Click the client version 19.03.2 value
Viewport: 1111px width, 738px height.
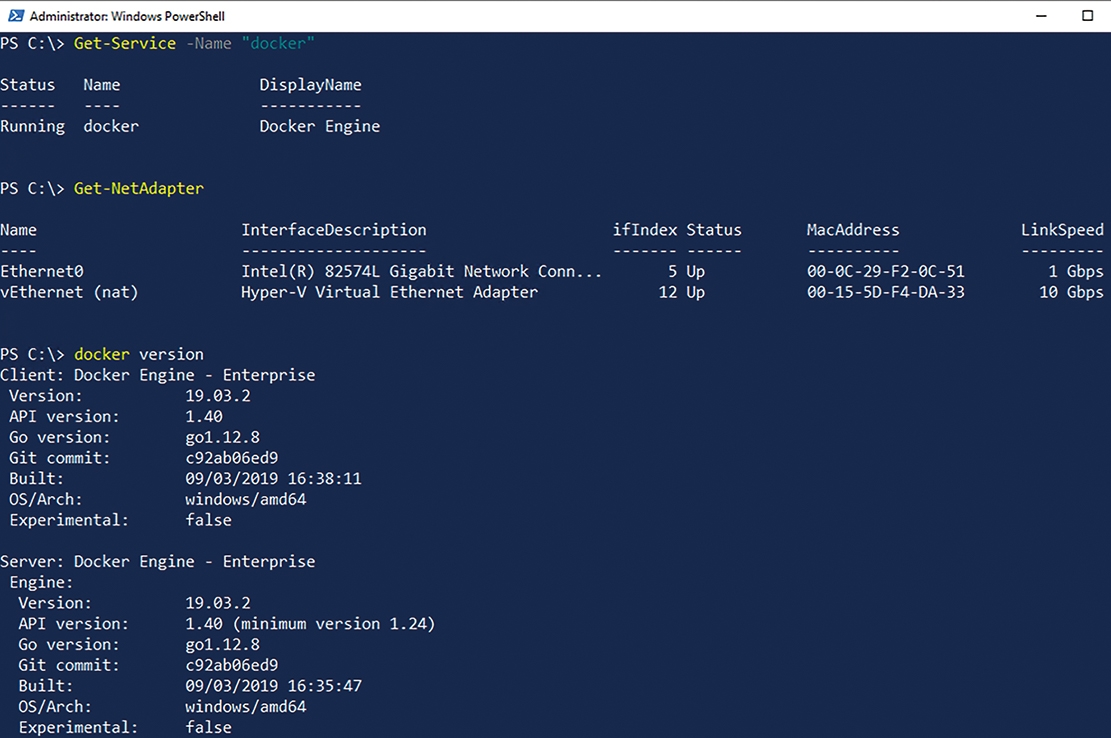(x=218, y=396)
